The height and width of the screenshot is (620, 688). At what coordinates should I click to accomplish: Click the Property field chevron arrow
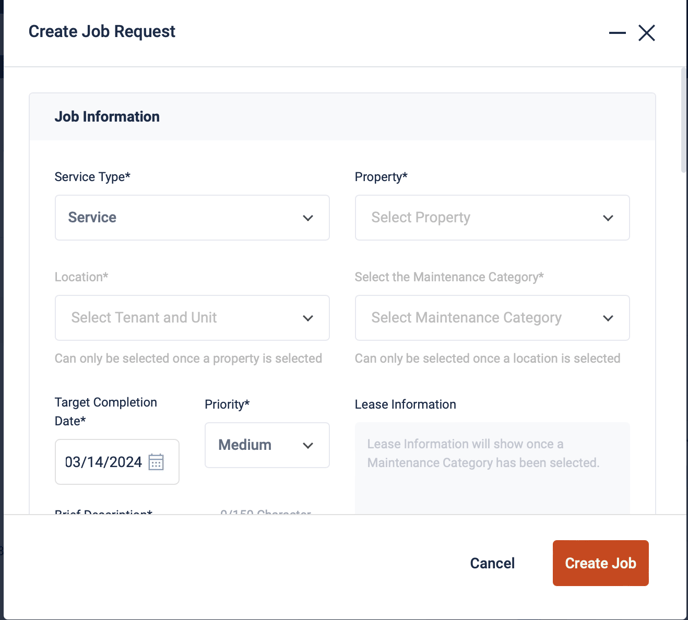pyautogui.click(x=608, y=218)
